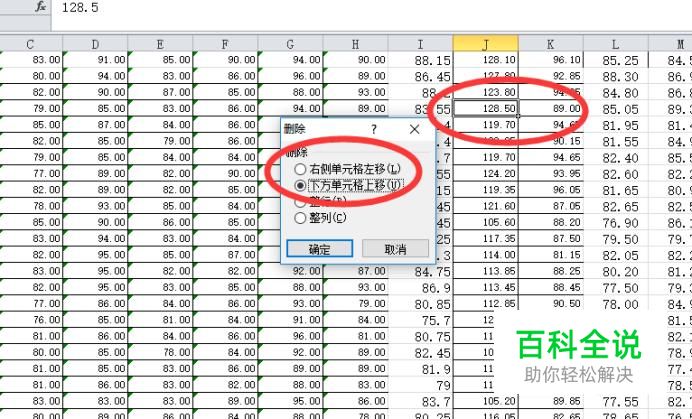Click cell 87.50 in column K
692x419 pixels.
tap(551, 239)
